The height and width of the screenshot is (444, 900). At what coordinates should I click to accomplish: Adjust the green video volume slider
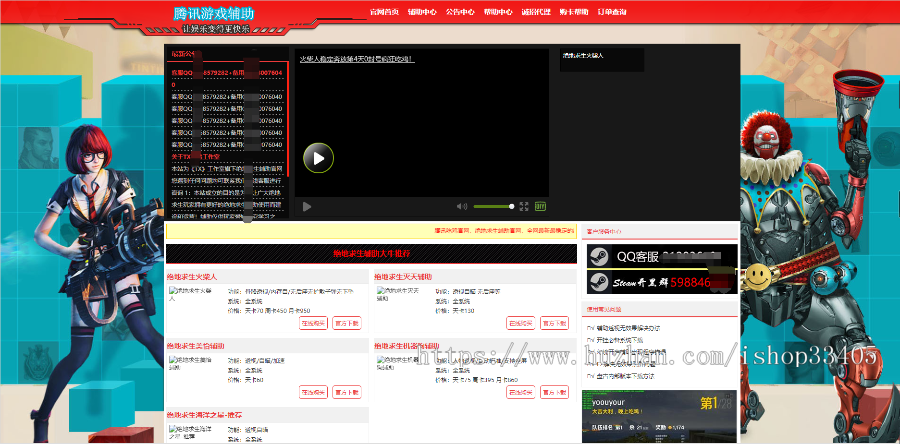(x=494, y=207)
